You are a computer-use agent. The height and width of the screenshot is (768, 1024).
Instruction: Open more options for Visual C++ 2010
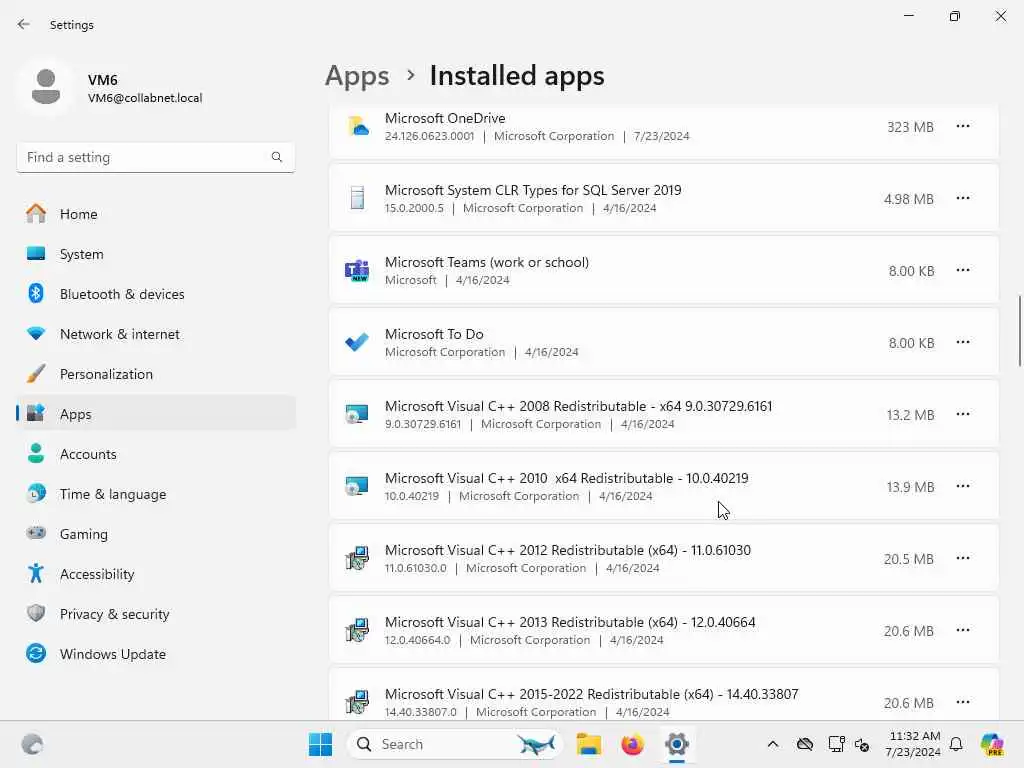pyautogui.click(x=963, y=486)
